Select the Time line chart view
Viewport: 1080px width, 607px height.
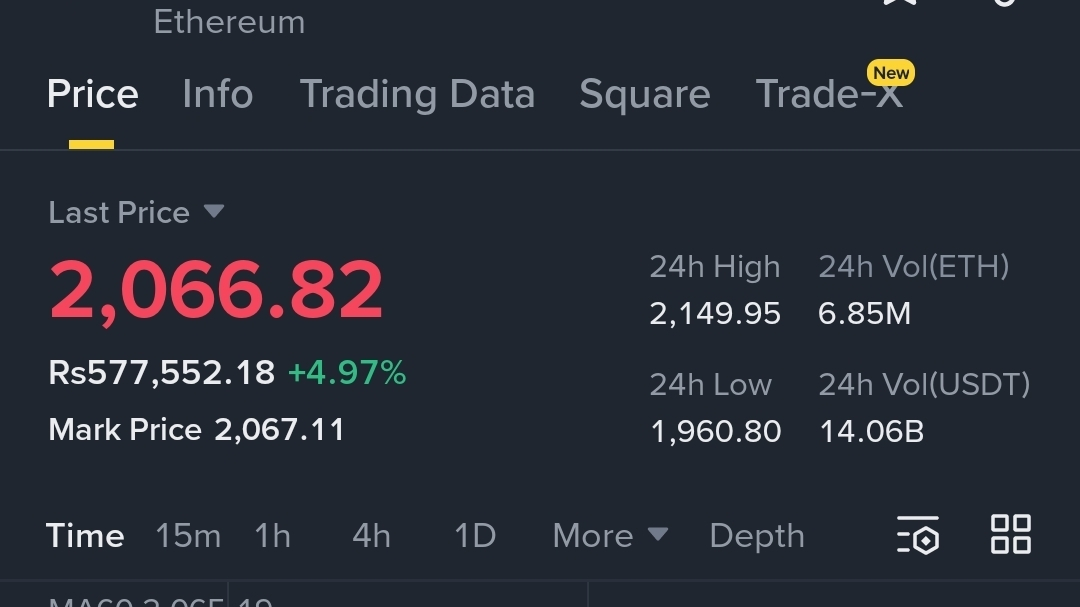point(85,536)
